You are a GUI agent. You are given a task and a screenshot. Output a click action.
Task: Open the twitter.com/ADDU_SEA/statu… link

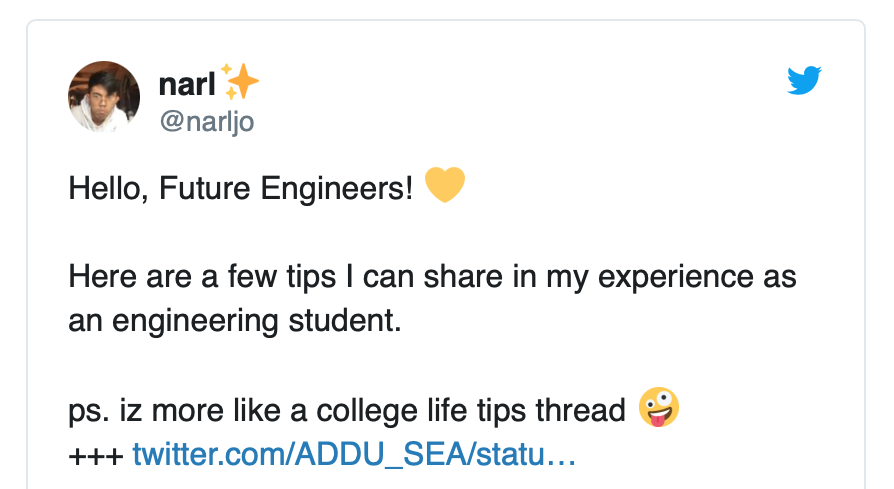(354, 454)
